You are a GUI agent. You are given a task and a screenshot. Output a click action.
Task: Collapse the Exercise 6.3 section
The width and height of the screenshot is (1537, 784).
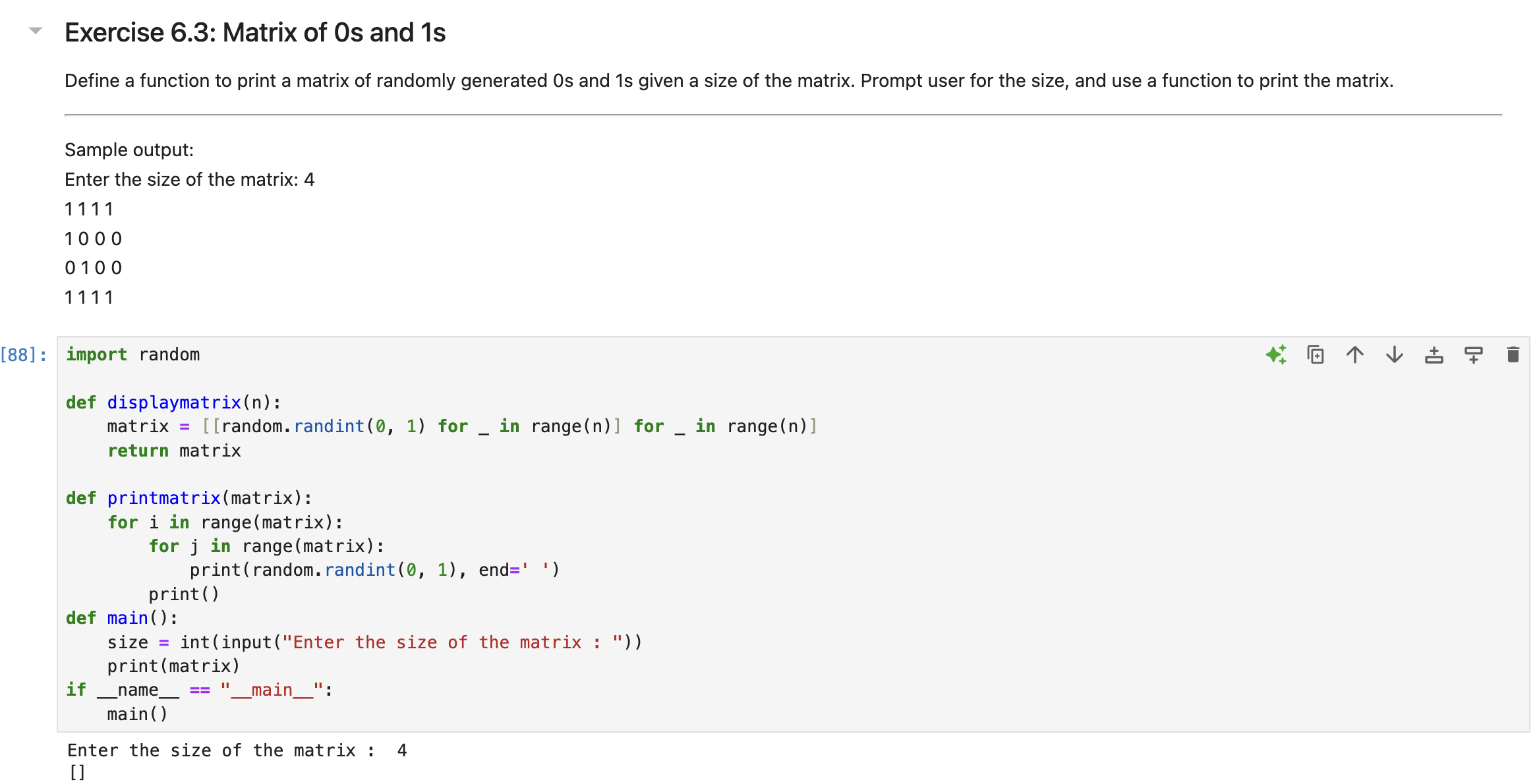click(34, 30)
